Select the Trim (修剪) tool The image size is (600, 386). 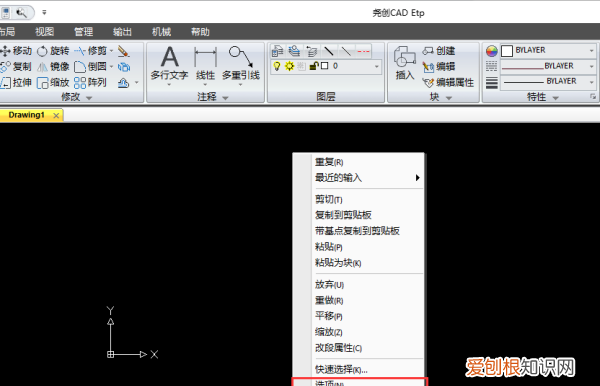tap(91, 50)
